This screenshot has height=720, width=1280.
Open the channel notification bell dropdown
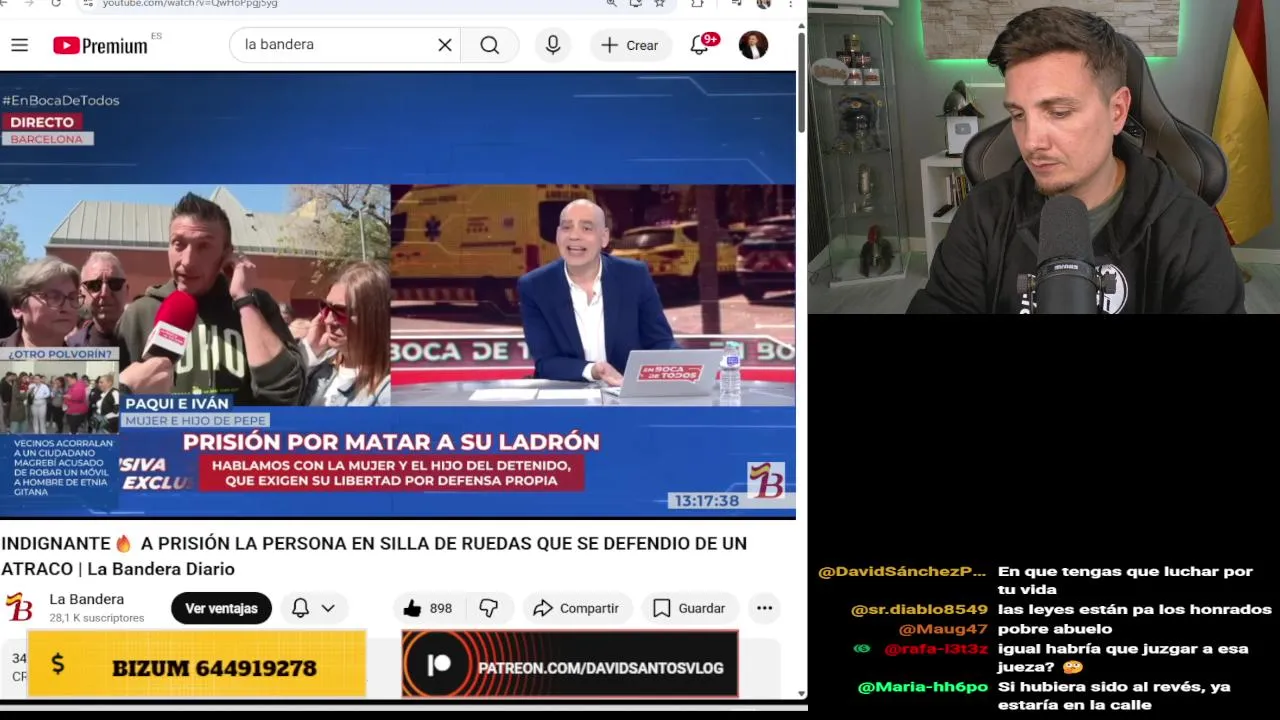313,608
